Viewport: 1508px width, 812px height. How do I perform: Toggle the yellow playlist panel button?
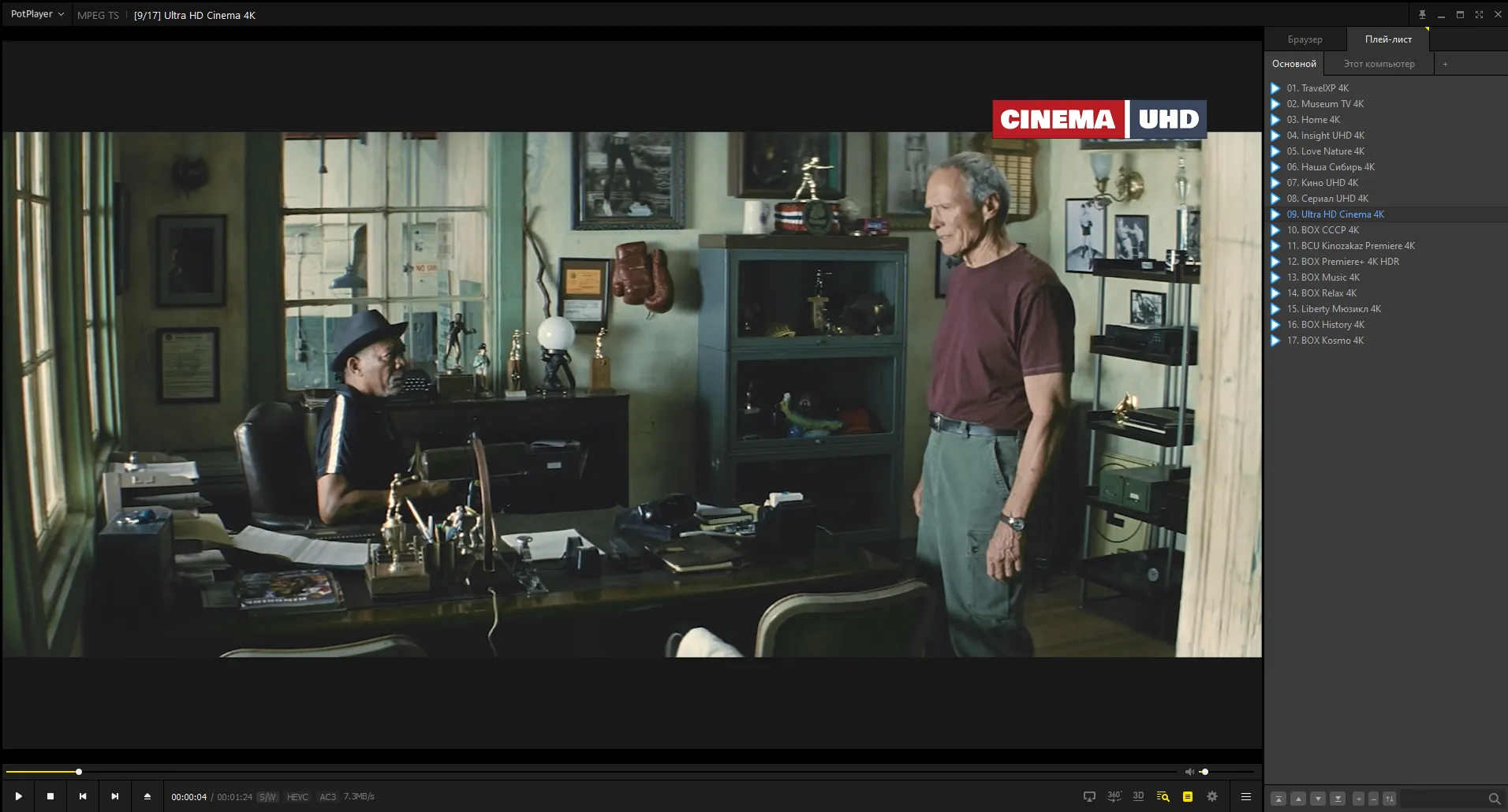(x=1188, y=796)
